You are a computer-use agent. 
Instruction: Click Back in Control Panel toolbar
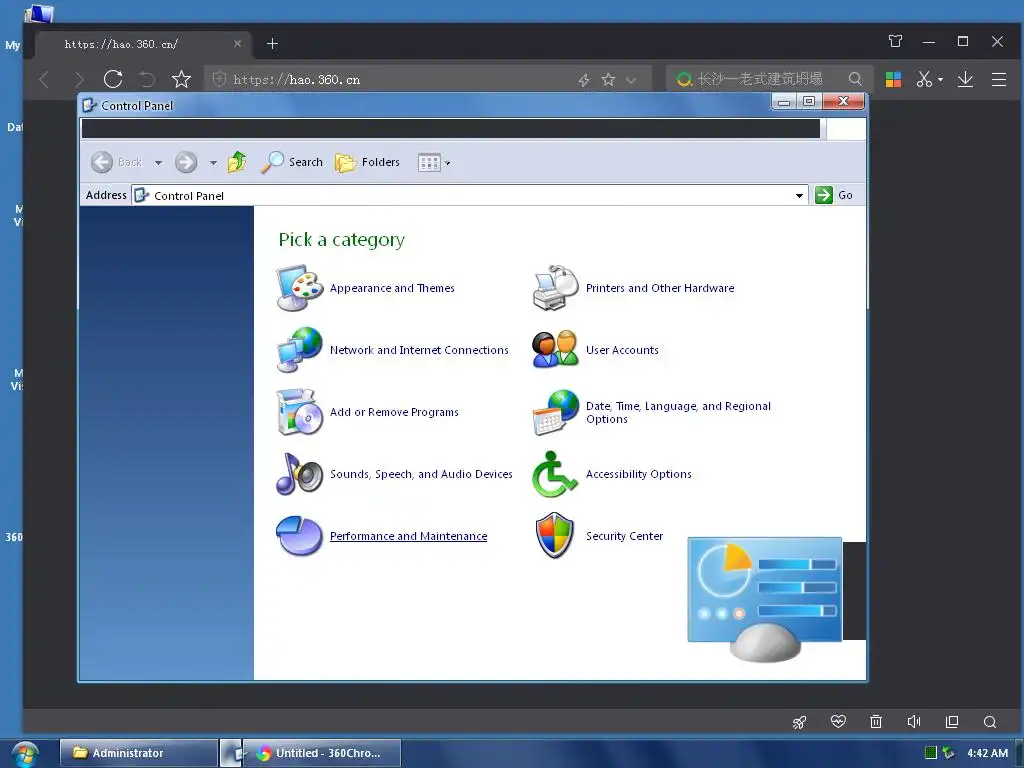pyautogui.click(x=117, y=162)
